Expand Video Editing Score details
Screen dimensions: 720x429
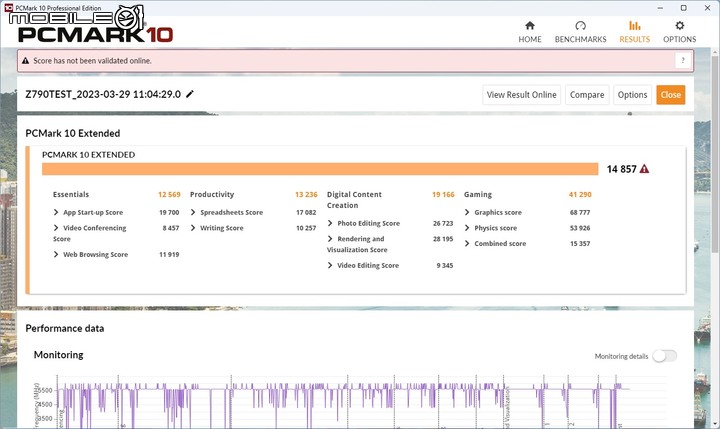(330, 265)
